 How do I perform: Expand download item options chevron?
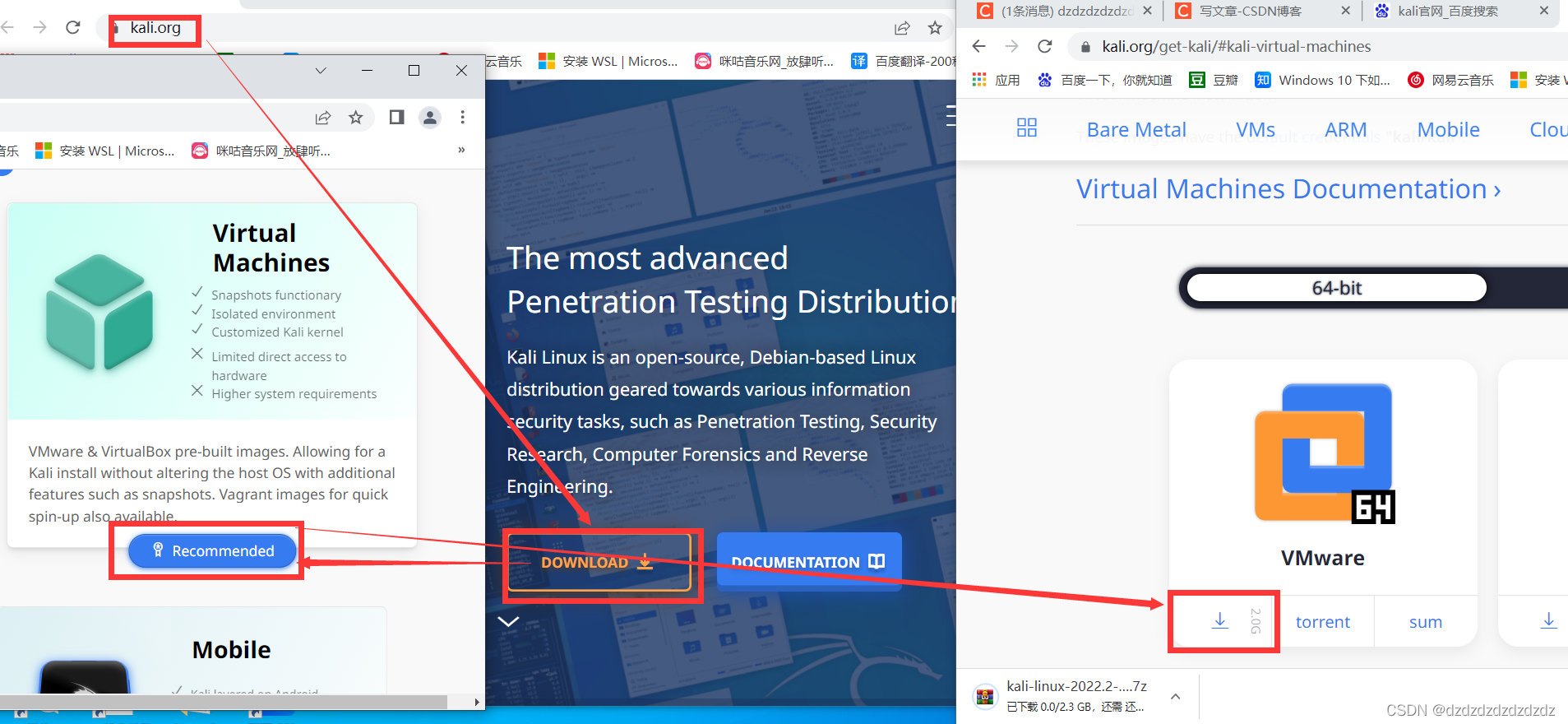click(1176, 696)
